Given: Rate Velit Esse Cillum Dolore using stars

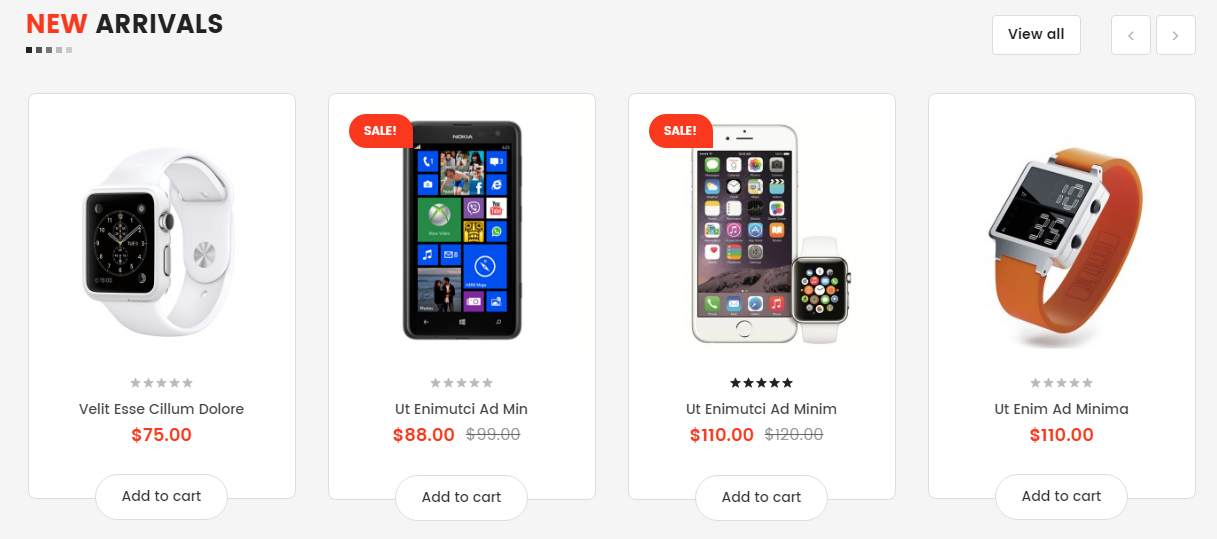Looking at the screenshot, I should point(162,383).
